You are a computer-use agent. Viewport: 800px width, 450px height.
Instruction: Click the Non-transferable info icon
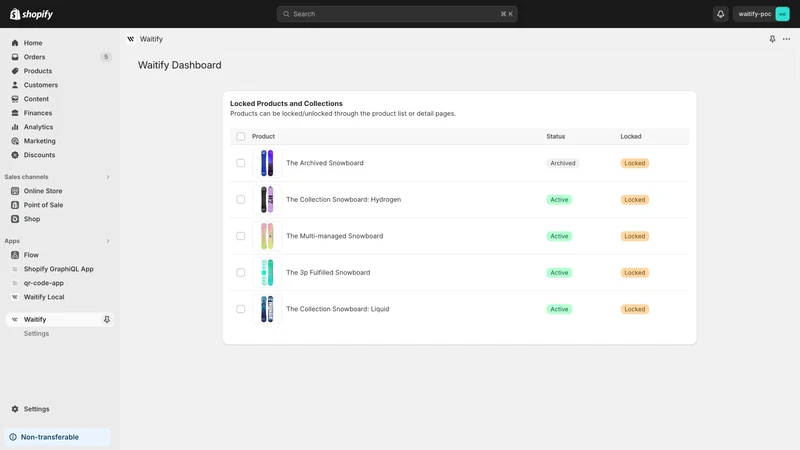pos(13,437)
